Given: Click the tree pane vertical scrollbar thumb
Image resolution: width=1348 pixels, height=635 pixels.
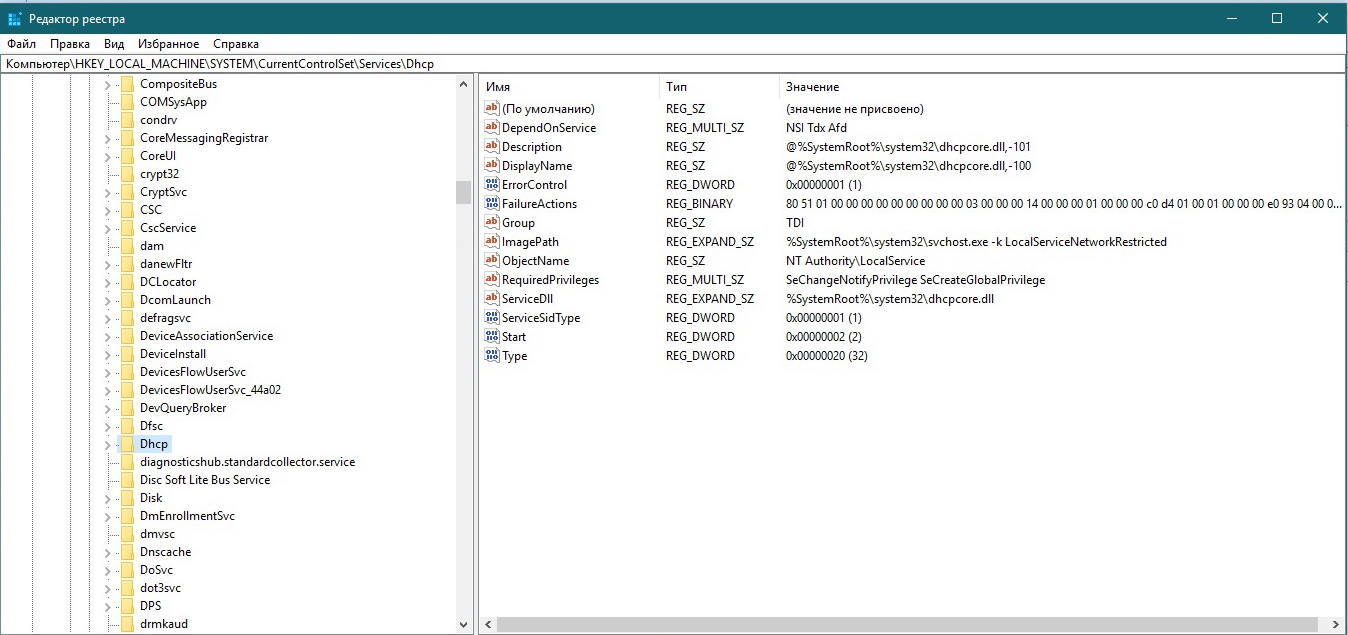Looking at the screenshot, I should coord(463,192).
